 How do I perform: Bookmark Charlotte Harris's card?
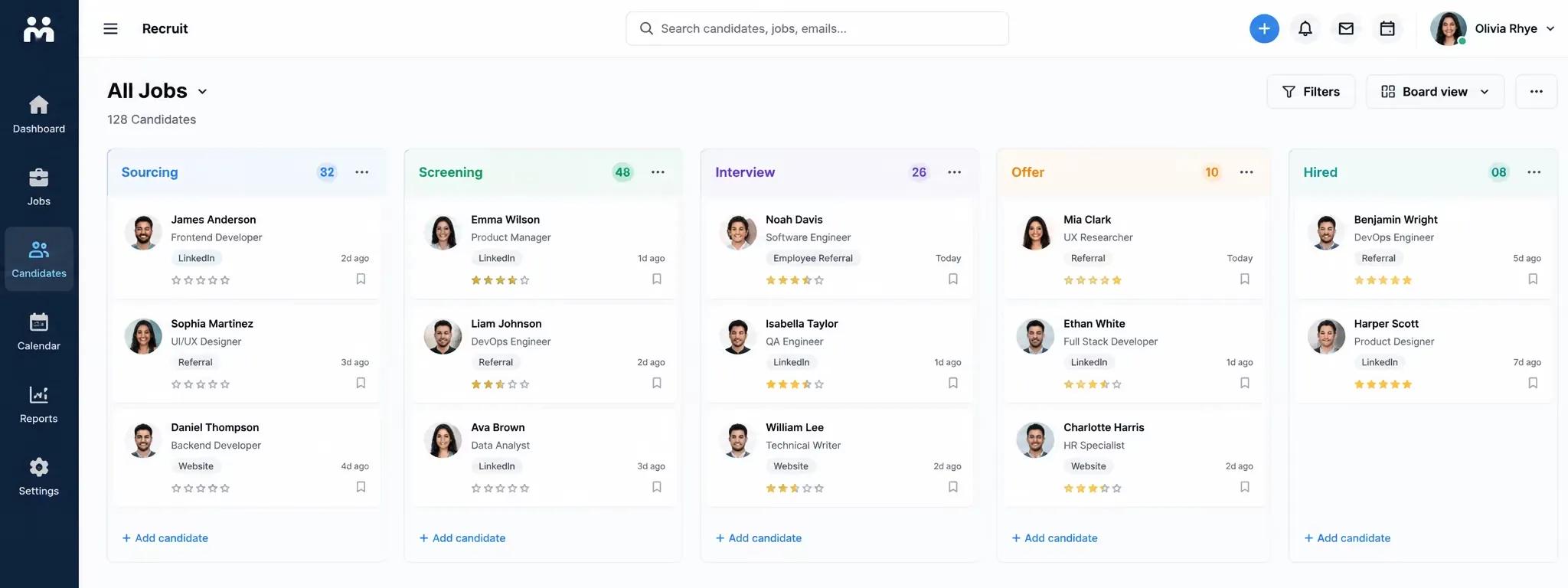[x=1245, y=487]
